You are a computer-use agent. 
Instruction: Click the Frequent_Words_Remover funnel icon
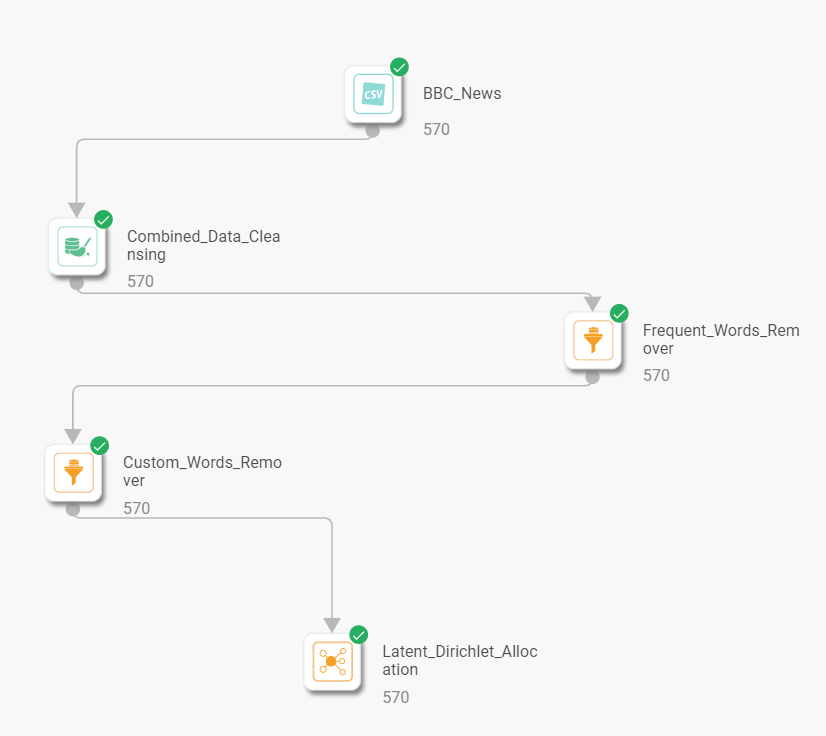(x=593, y=340)
